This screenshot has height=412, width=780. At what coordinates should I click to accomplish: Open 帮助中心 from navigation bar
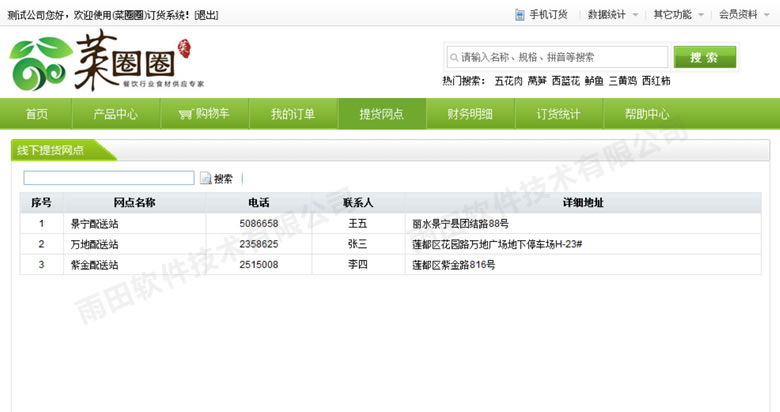pyautogui.click(x=647, y=114)
